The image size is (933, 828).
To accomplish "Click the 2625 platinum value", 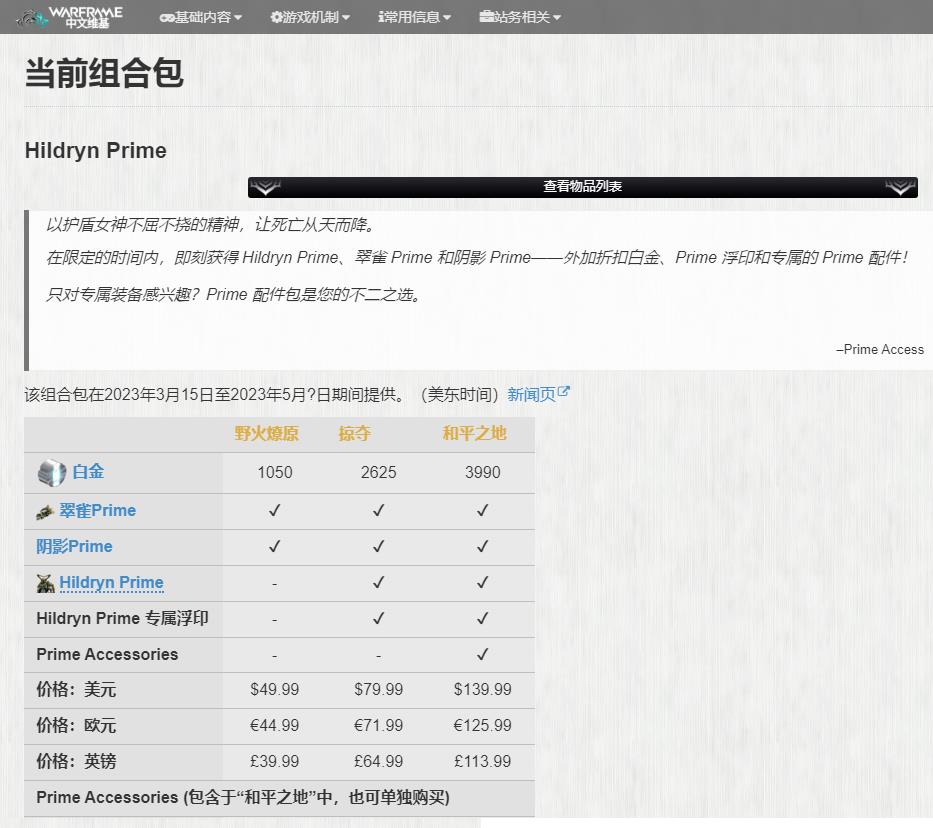I will click(x=378, y=472).
